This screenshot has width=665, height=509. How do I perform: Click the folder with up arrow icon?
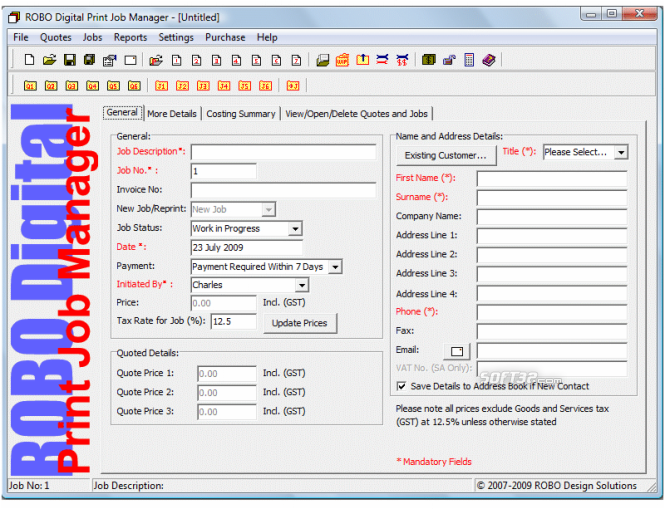363,60
